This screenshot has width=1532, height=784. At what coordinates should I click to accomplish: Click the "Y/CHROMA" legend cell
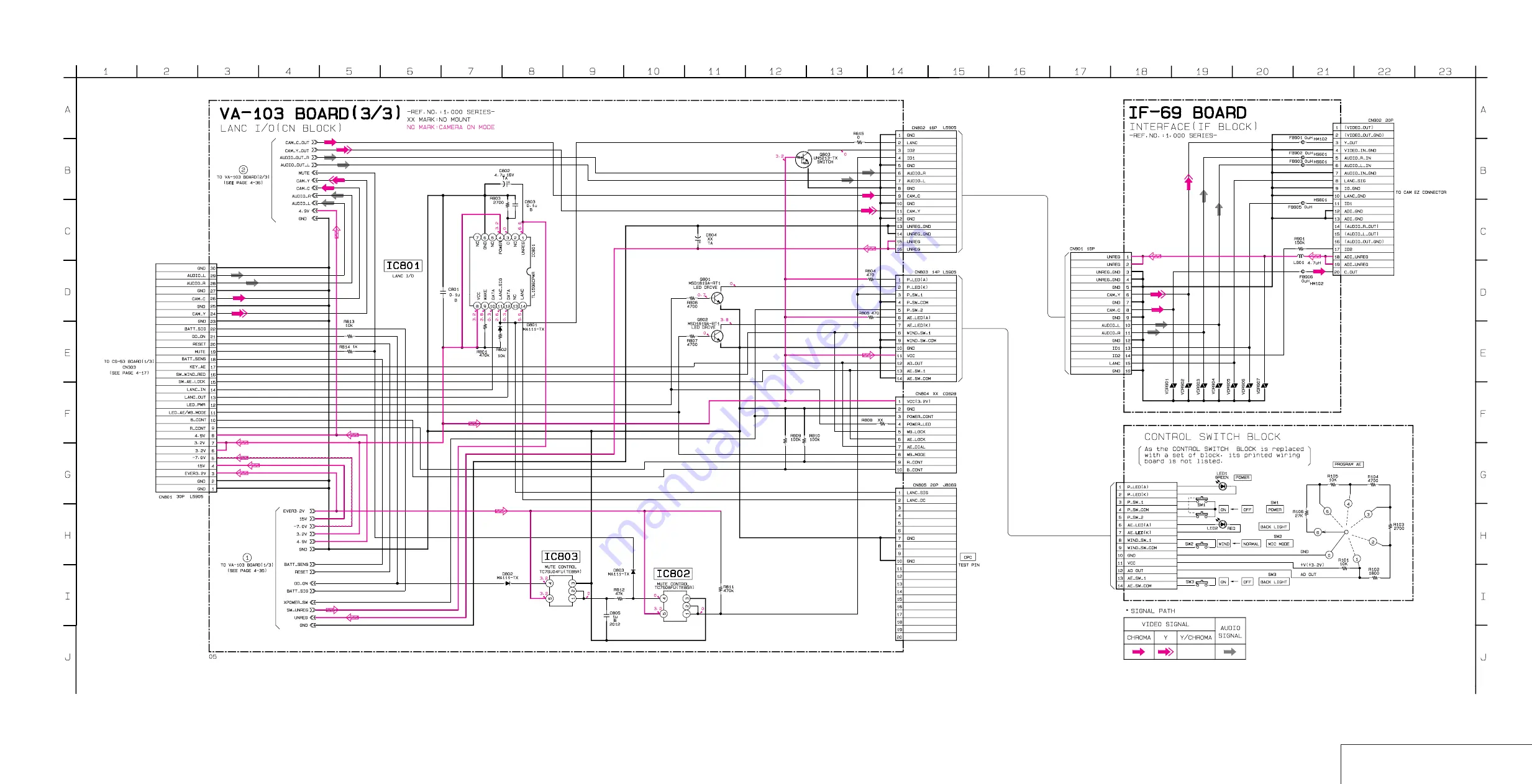1196,638
